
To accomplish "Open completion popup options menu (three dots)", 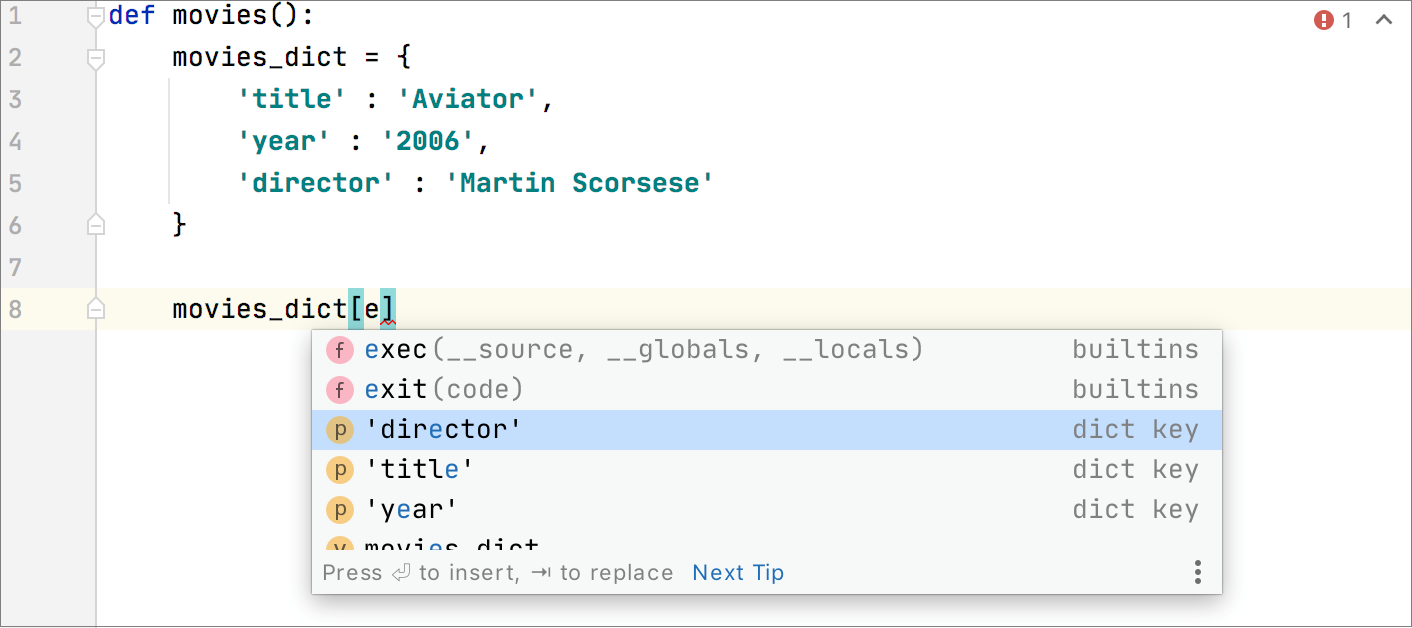I will [1197, 573].
